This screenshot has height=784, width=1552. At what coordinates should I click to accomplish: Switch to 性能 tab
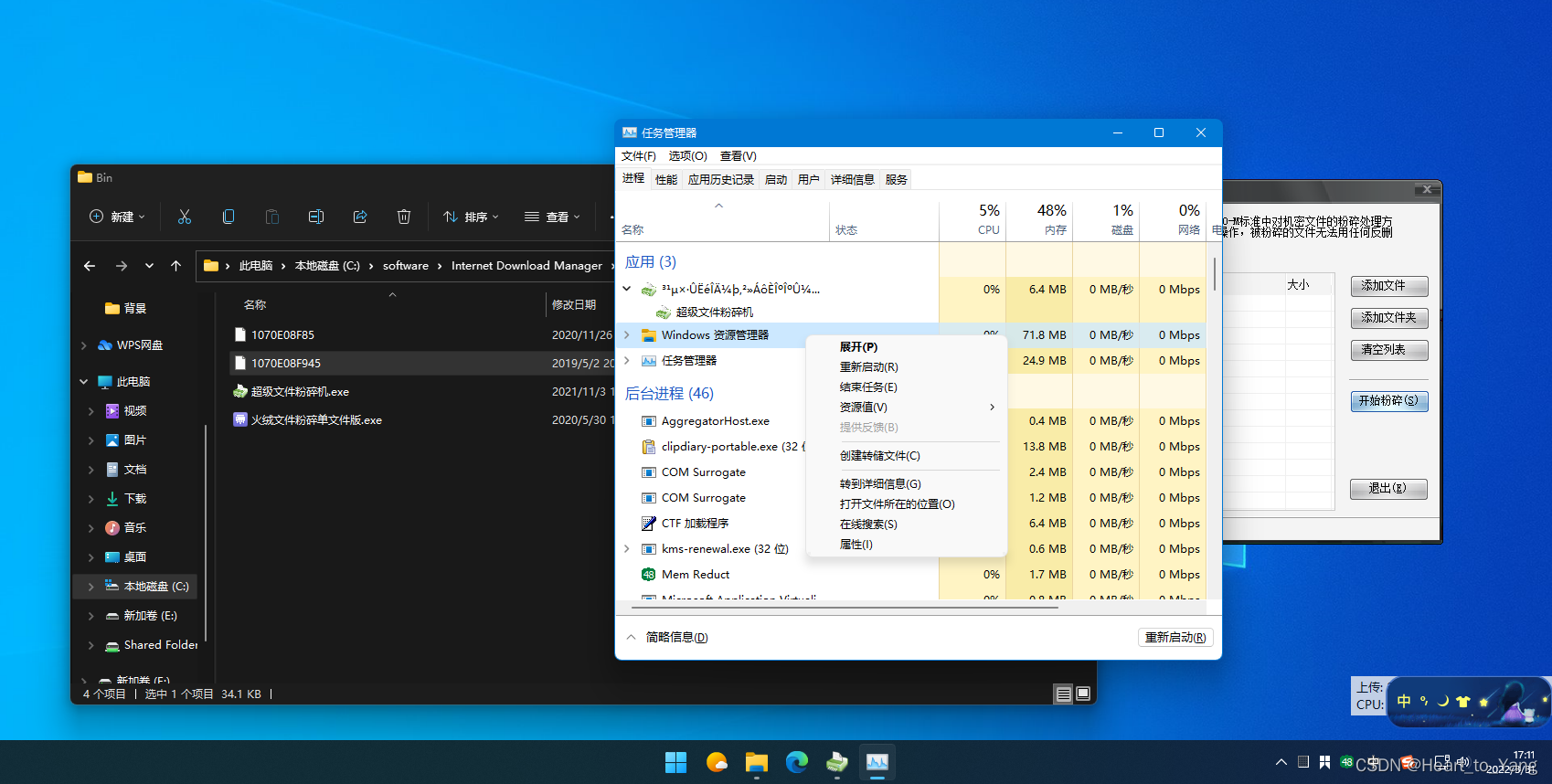pos(666,180)
